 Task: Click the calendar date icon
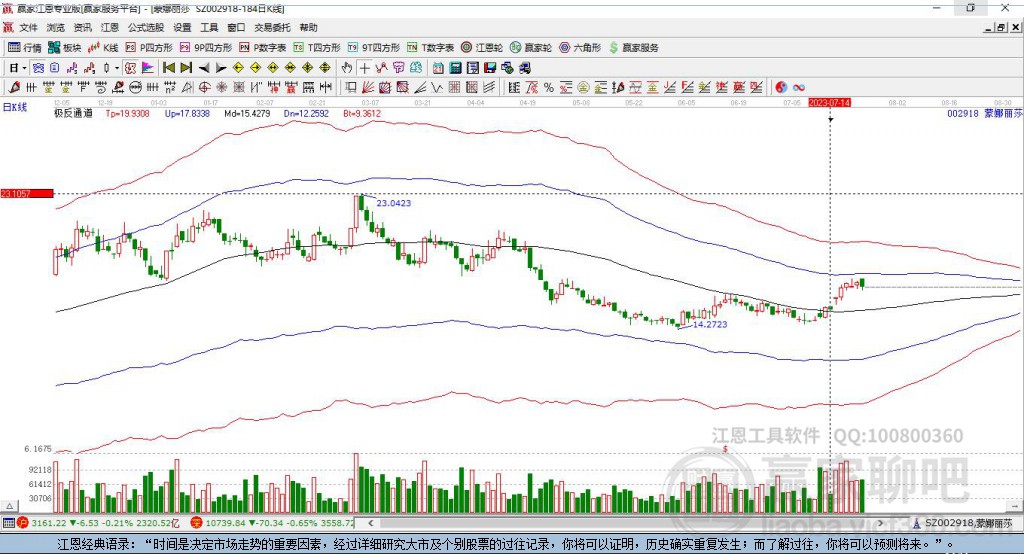[438, 68]
